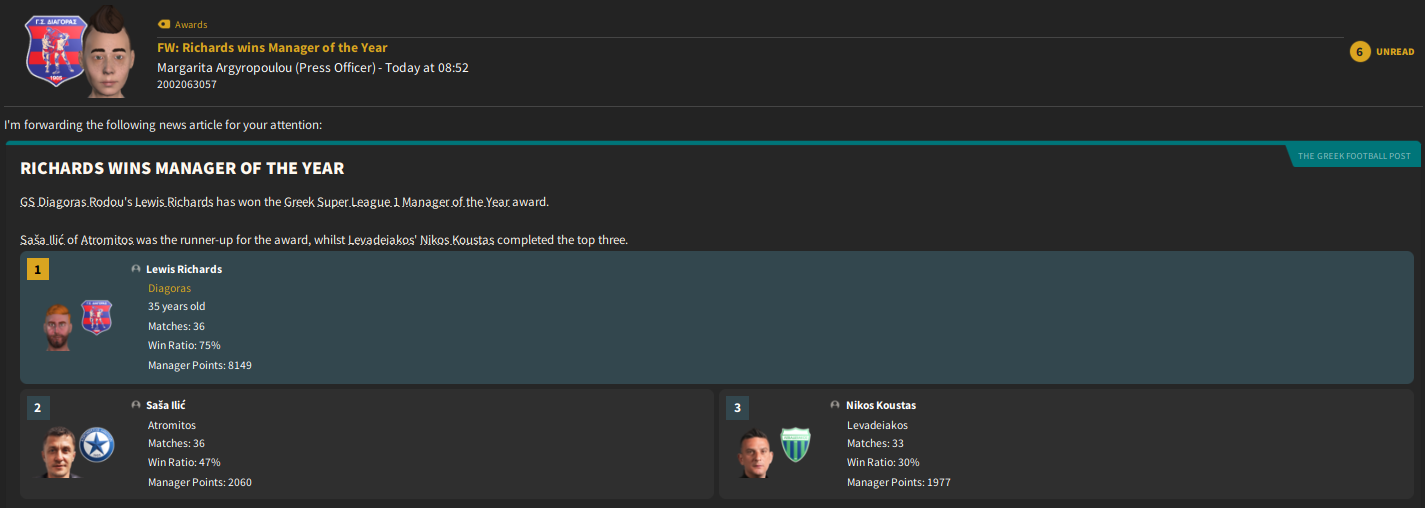Click the press officer portrait in header
This screenshot has width=1425, height=508.
(108, 52)
